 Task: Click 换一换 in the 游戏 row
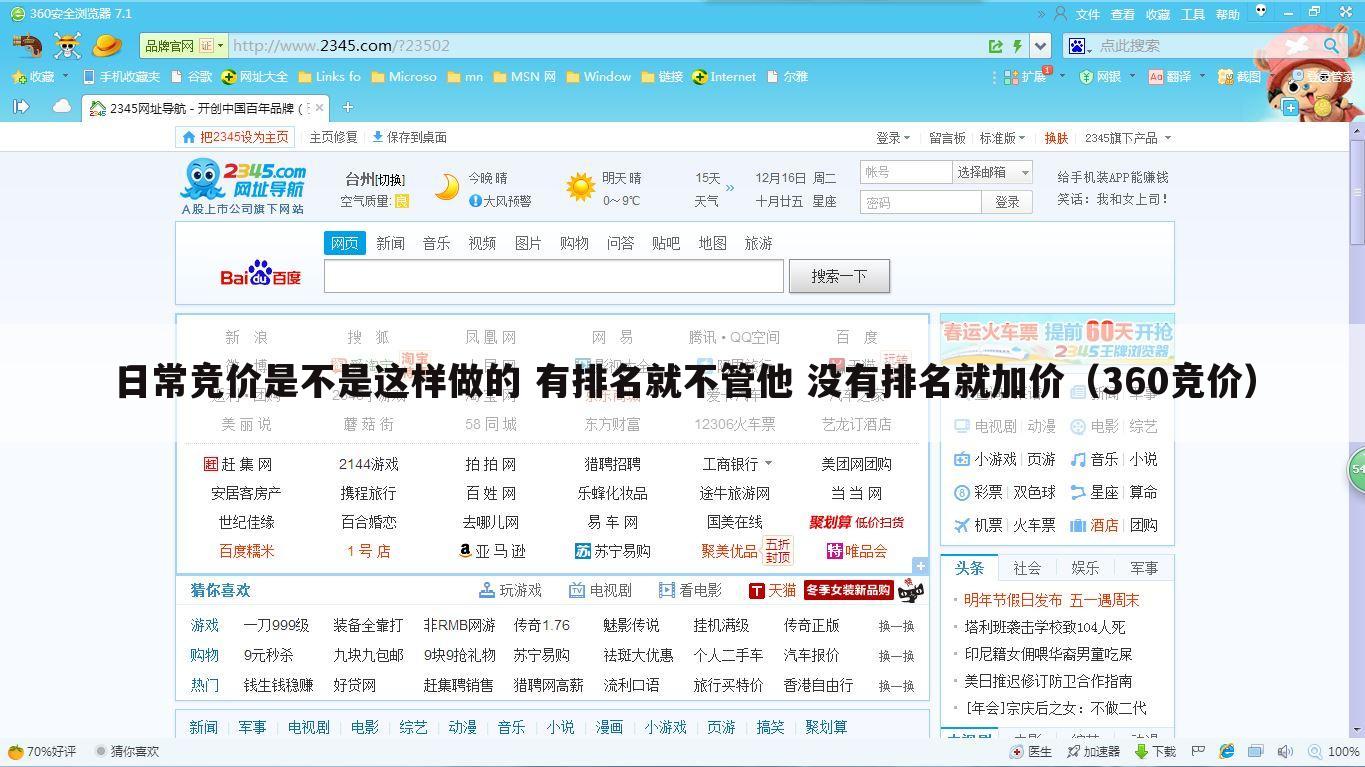(x=896, y=626)
